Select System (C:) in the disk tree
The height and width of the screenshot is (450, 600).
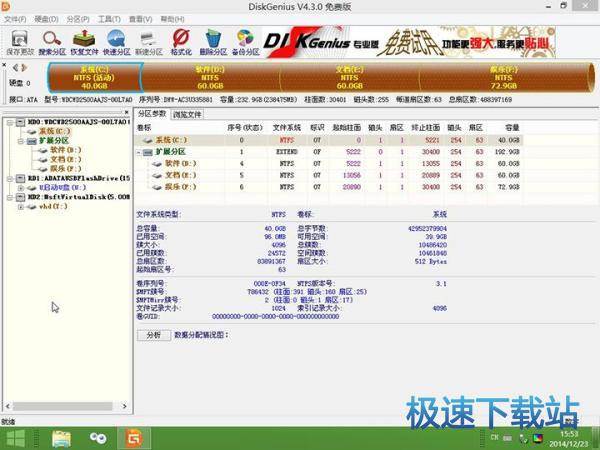(55, 131)
